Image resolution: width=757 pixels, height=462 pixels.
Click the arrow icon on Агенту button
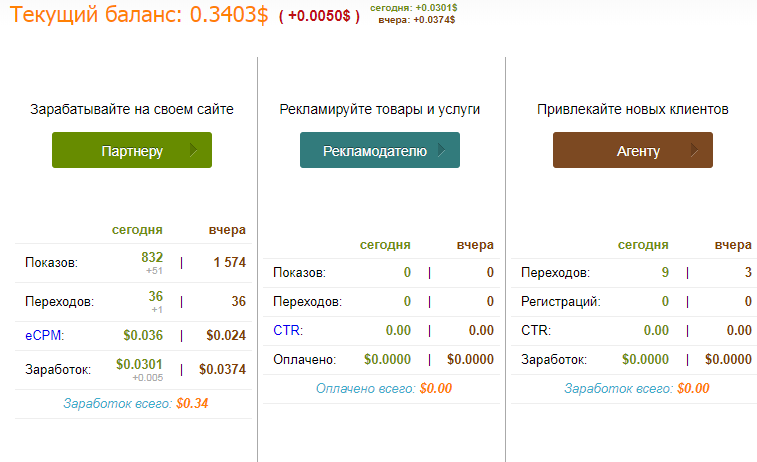click(694, 151)
